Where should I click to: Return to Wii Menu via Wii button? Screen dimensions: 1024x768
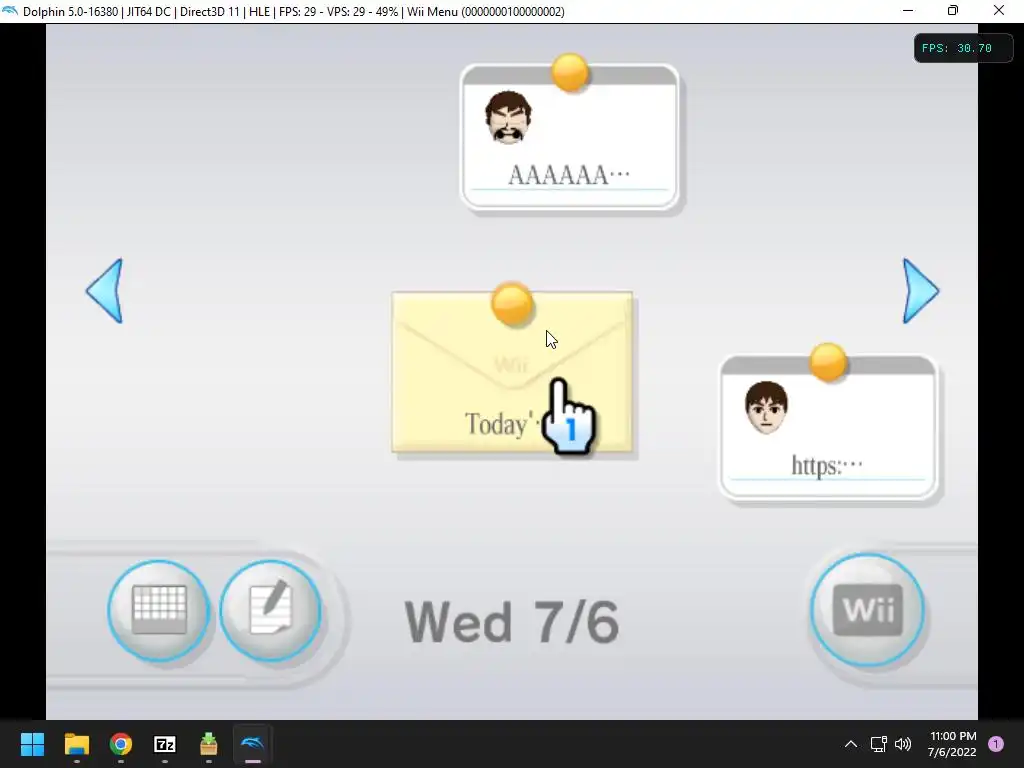pos(867,610)
